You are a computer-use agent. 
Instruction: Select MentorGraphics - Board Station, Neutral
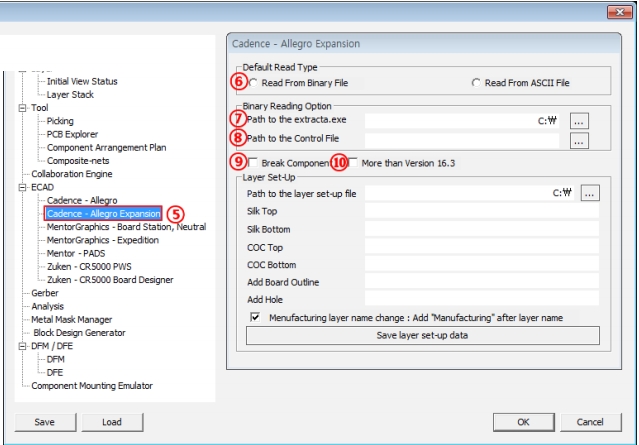click(126, 227)
